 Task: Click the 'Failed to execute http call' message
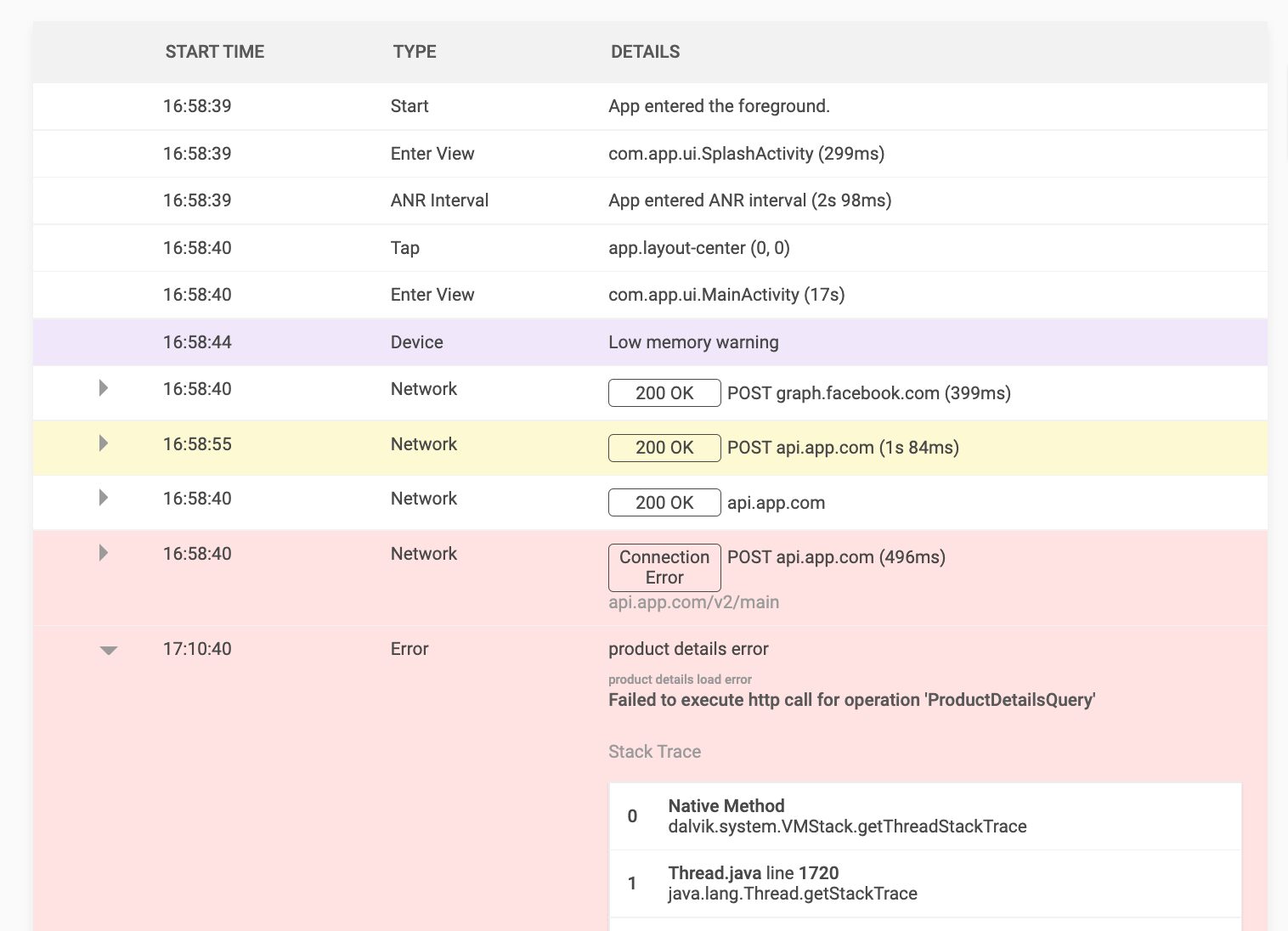pyautogui.click(x=852, y=700)
